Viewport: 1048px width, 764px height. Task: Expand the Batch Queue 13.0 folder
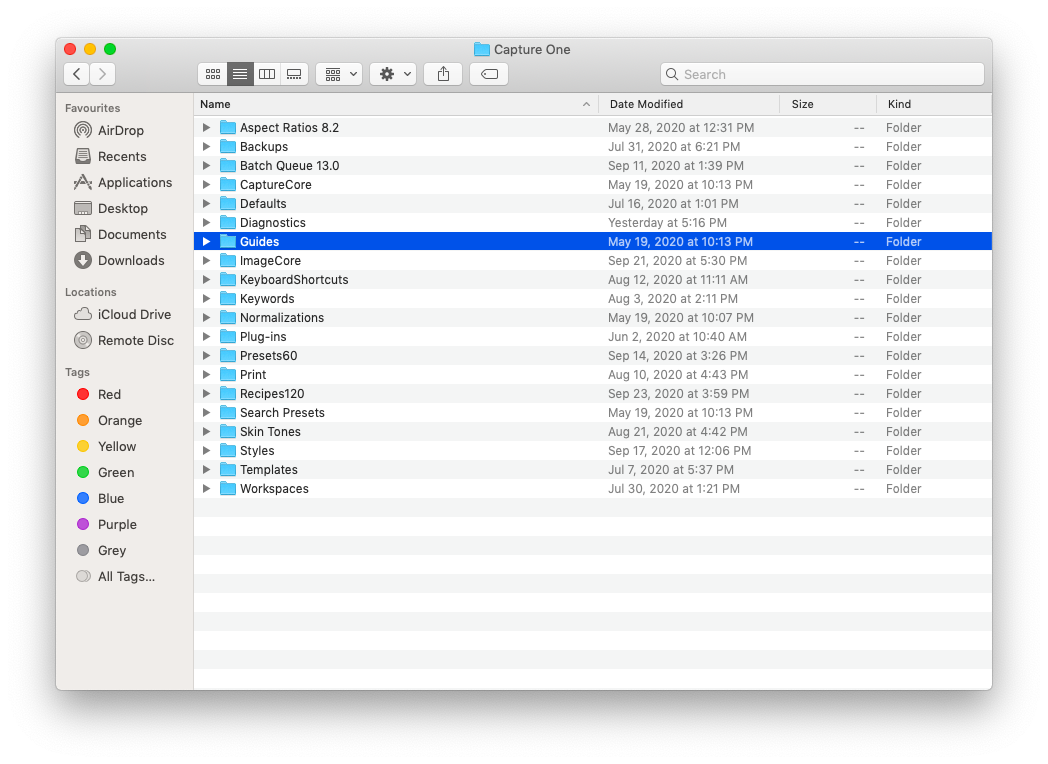(207, 165)
